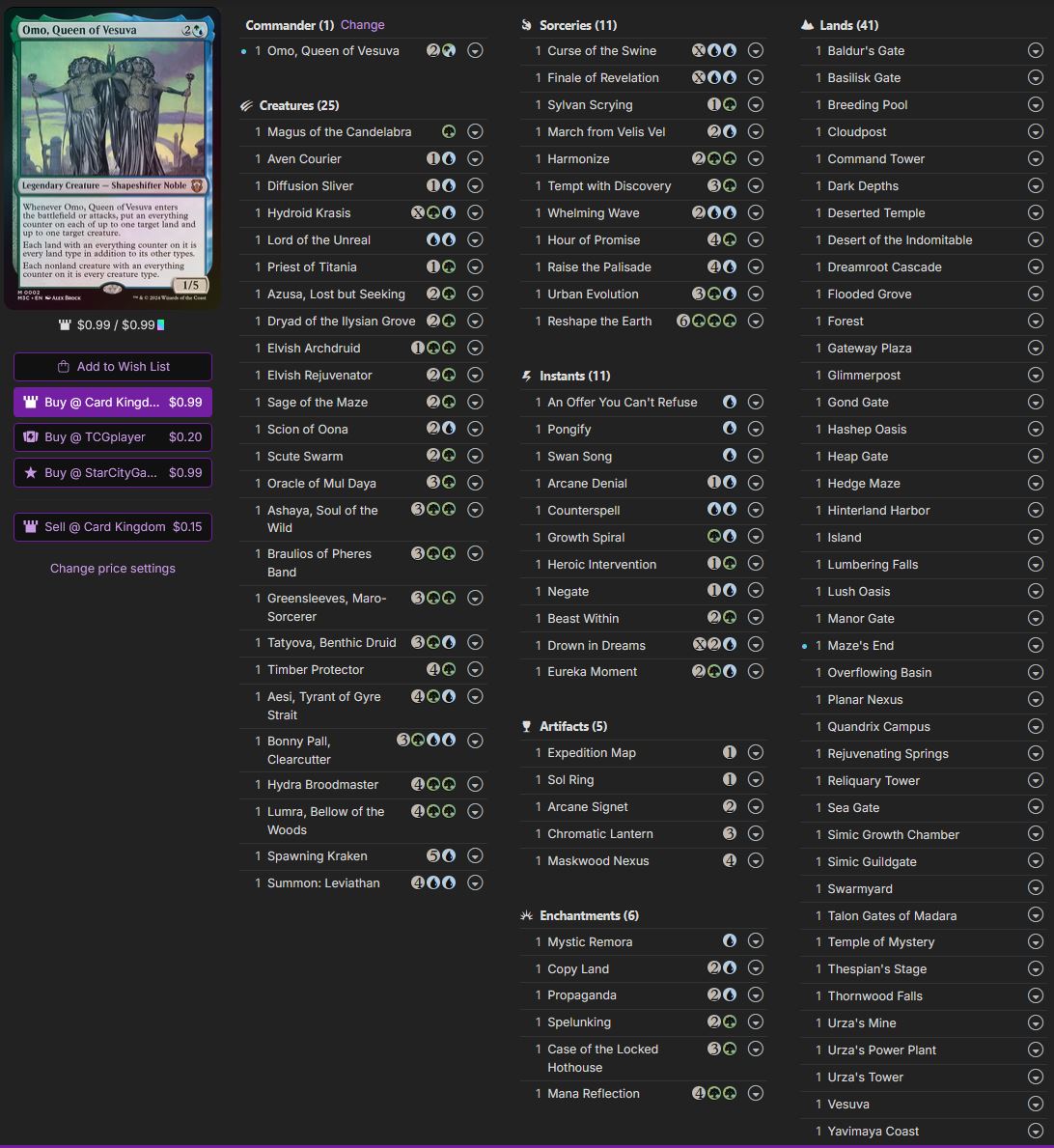The image size is (1054, 1148).
Task: Open options dropdown for Maze's End
Action: pyautogui.click(x=1035, y=645)
